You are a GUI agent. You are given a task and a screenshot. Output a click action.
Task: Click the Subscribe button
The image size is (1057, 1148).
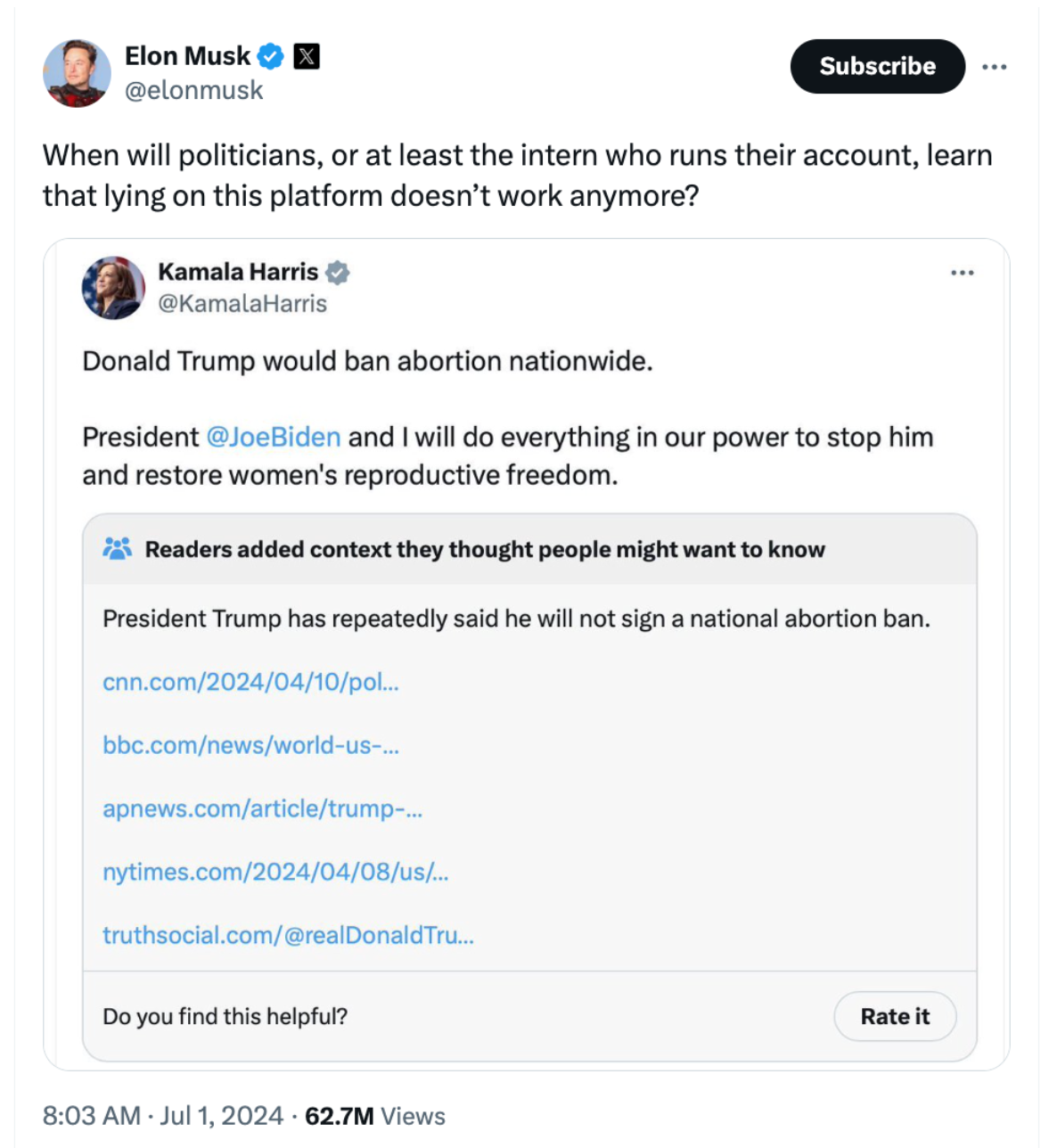coord(878,66)
